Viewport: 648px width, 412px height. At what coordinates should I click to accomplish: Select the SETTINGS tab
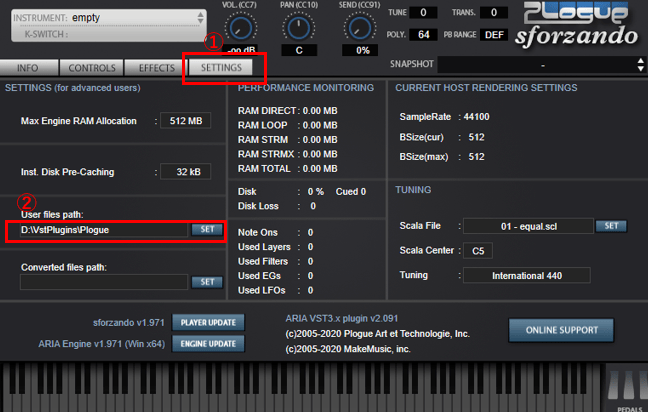pos(221,67)
